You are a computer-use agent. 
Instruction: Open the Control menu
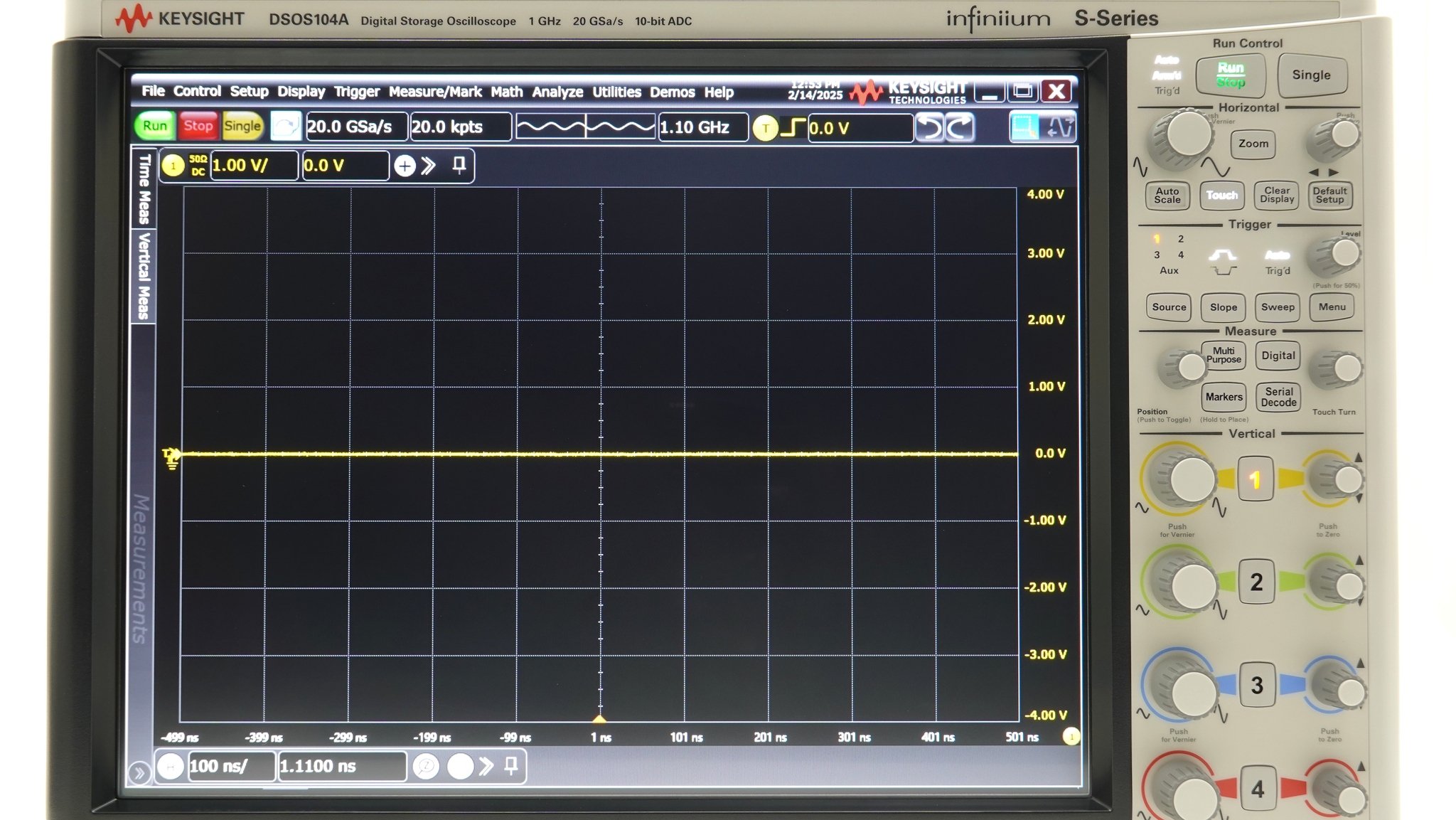point(197,91)
